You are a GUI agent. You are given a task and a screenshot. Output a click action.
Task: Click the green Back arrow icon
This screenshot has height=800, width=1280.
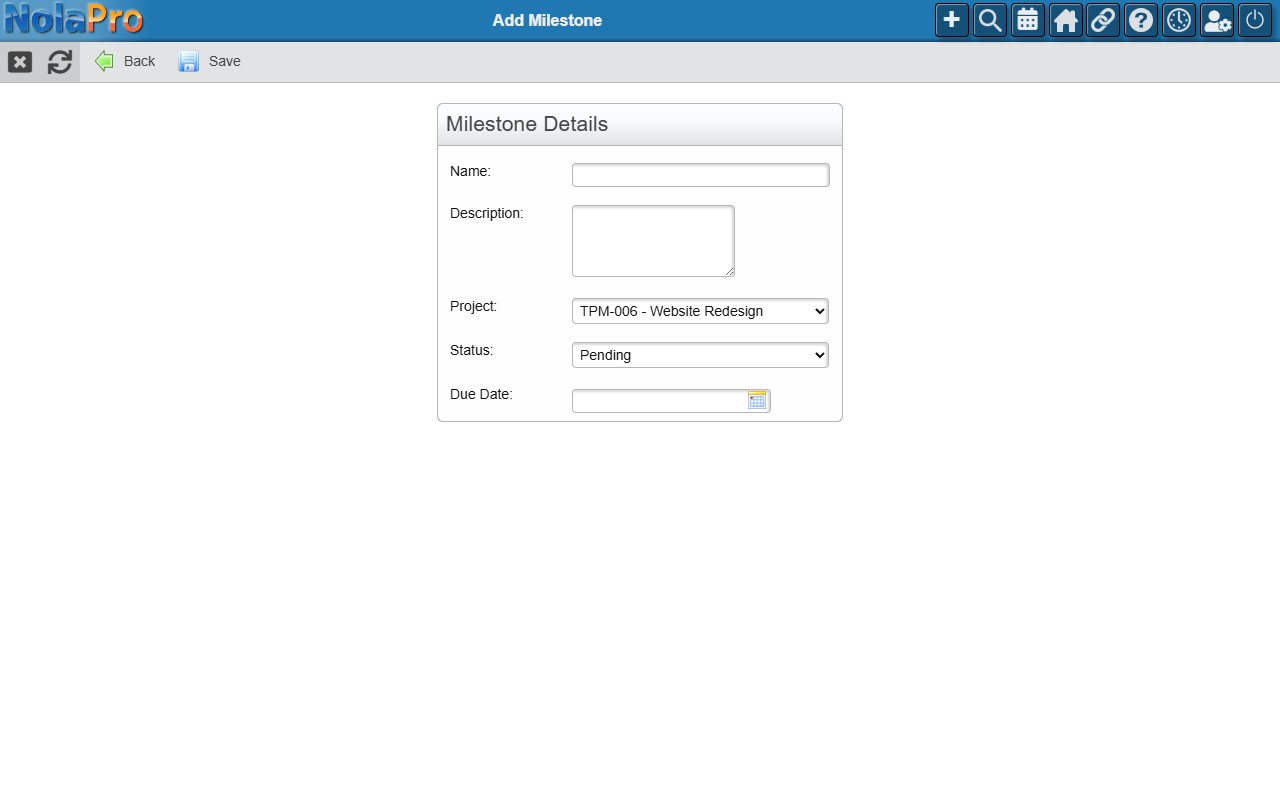pyautogui.click(x=104, y=61)
